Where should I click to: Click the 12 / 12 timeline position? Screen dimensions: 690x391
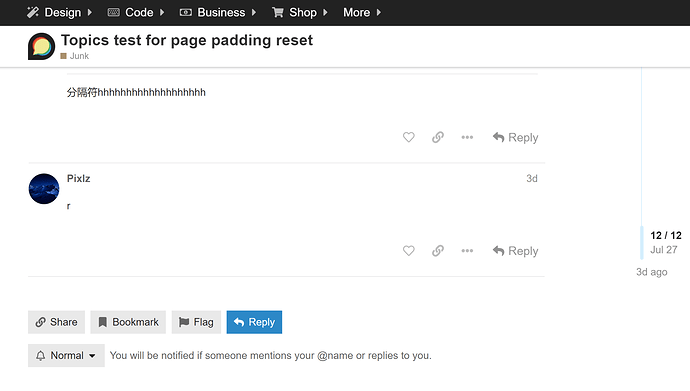pyautogui.click(x=666, y=235)
